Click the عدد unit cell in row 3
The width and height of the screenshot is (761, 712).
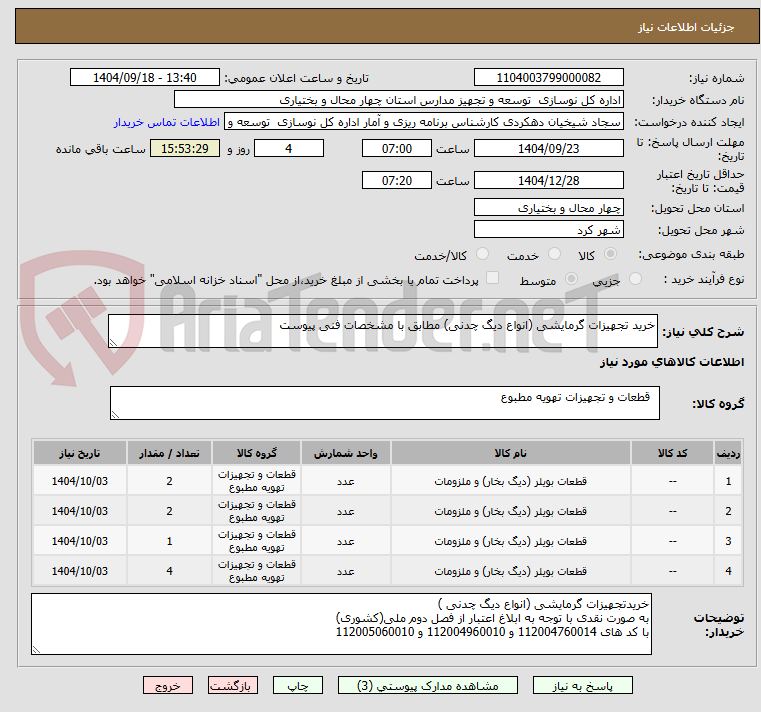[x=346, y=541]
